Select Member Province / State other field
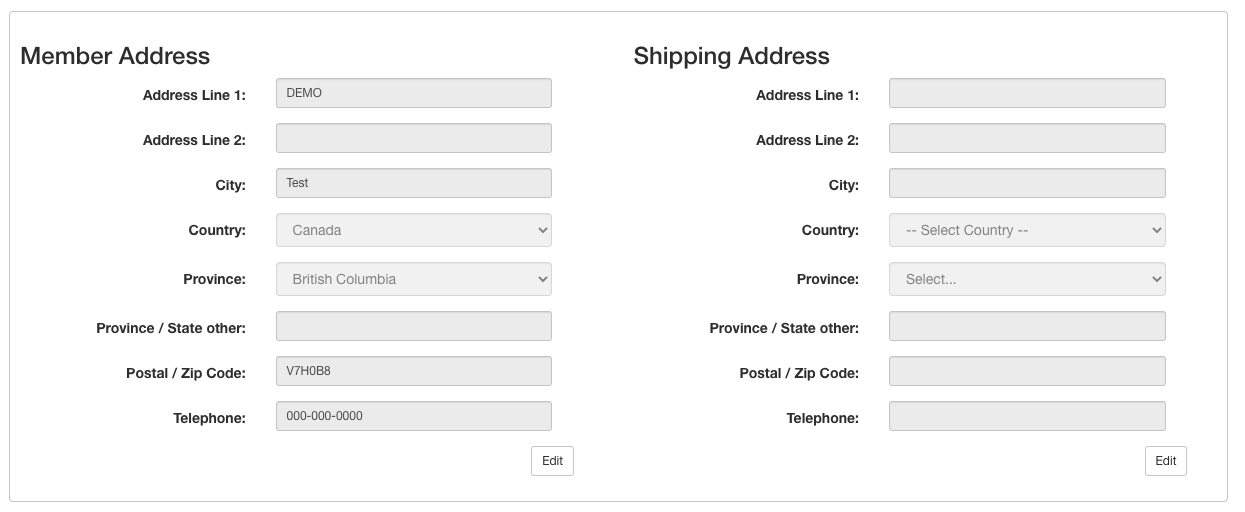1245x512 pixels. (x=413, y=326)
